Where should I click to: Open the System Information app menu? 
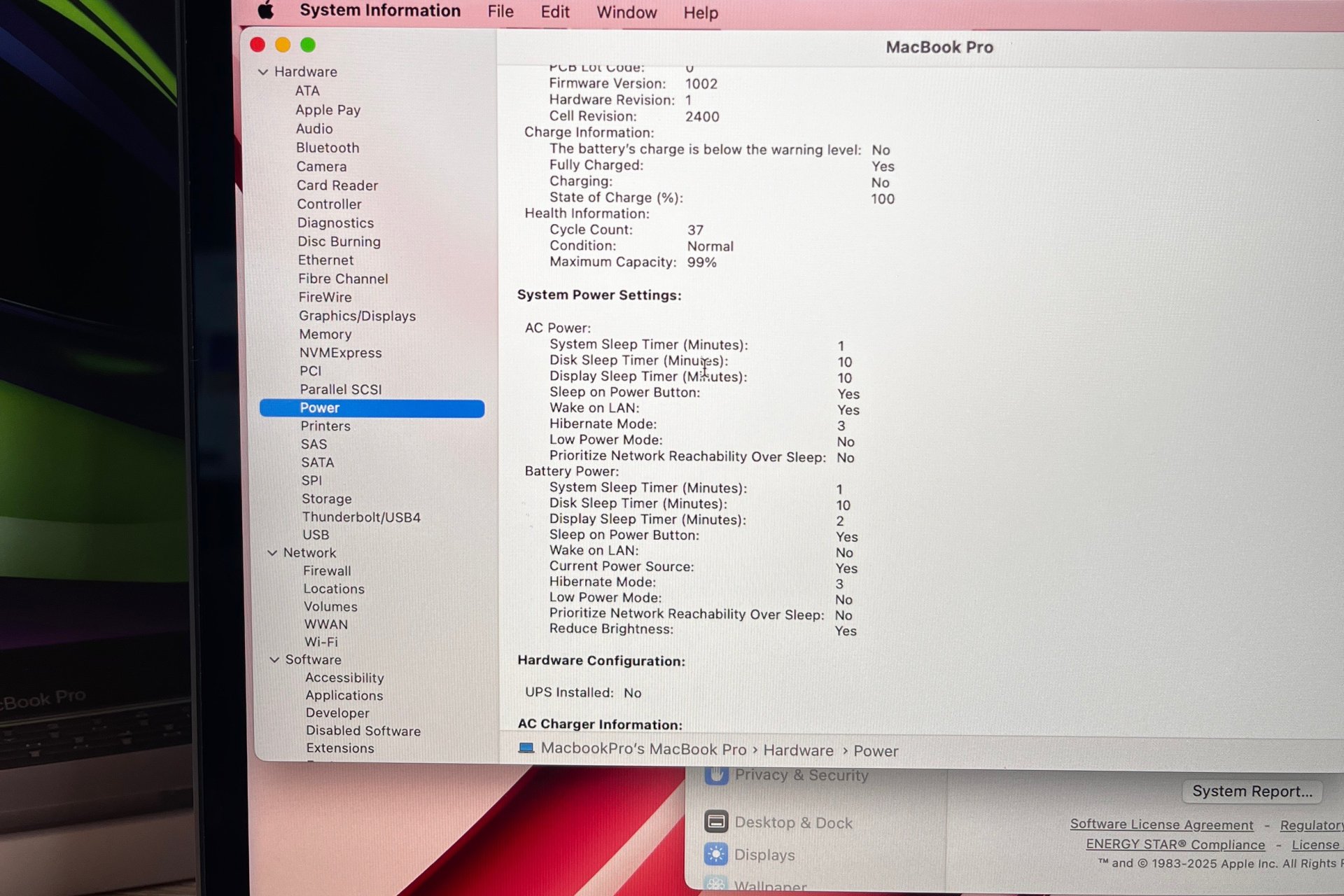coord(380,11)
